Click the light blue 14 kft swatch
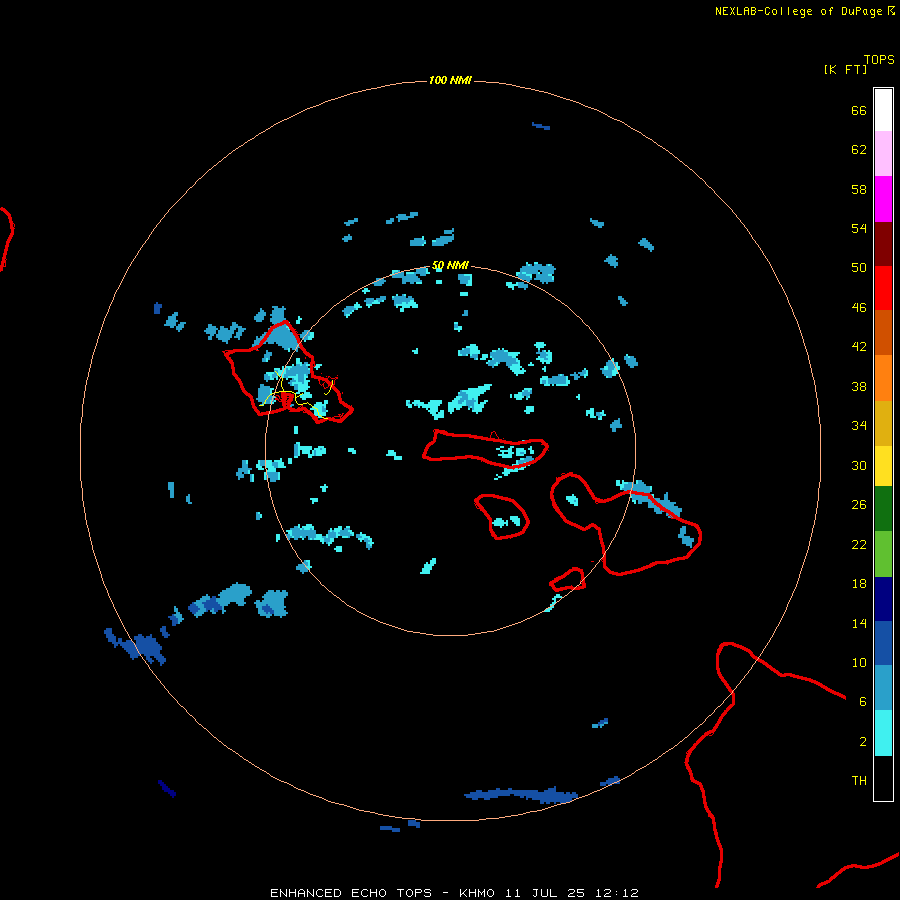This screenshot has width=900, height=900. pyautogui.click(x=883, y=687)
